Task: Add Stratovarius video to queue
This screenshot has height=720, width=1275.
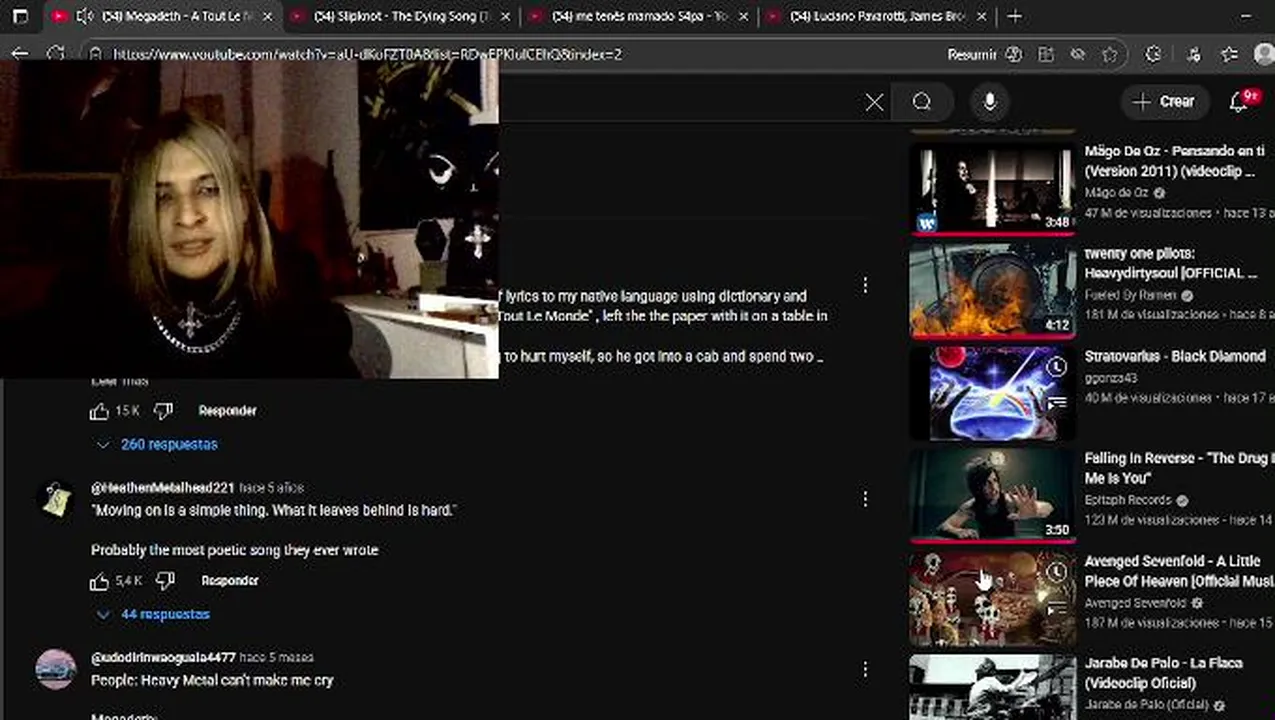Action: pos(1057,403)
